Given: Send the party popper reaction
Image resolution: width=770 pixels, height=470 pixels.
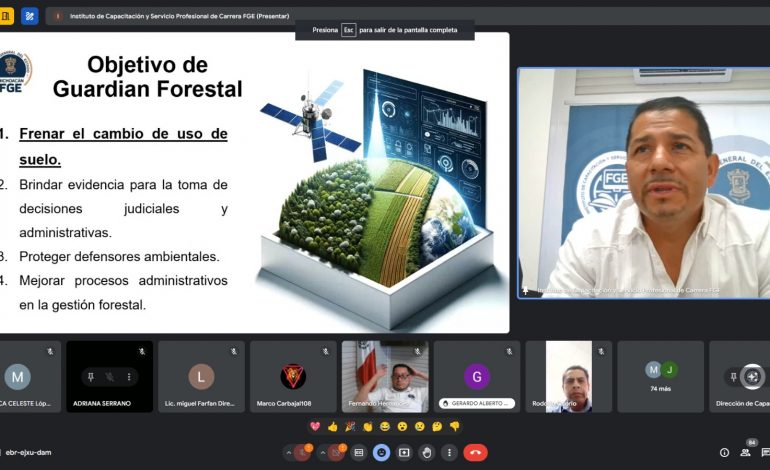Looking at the screenshot, I should (350, 426).
